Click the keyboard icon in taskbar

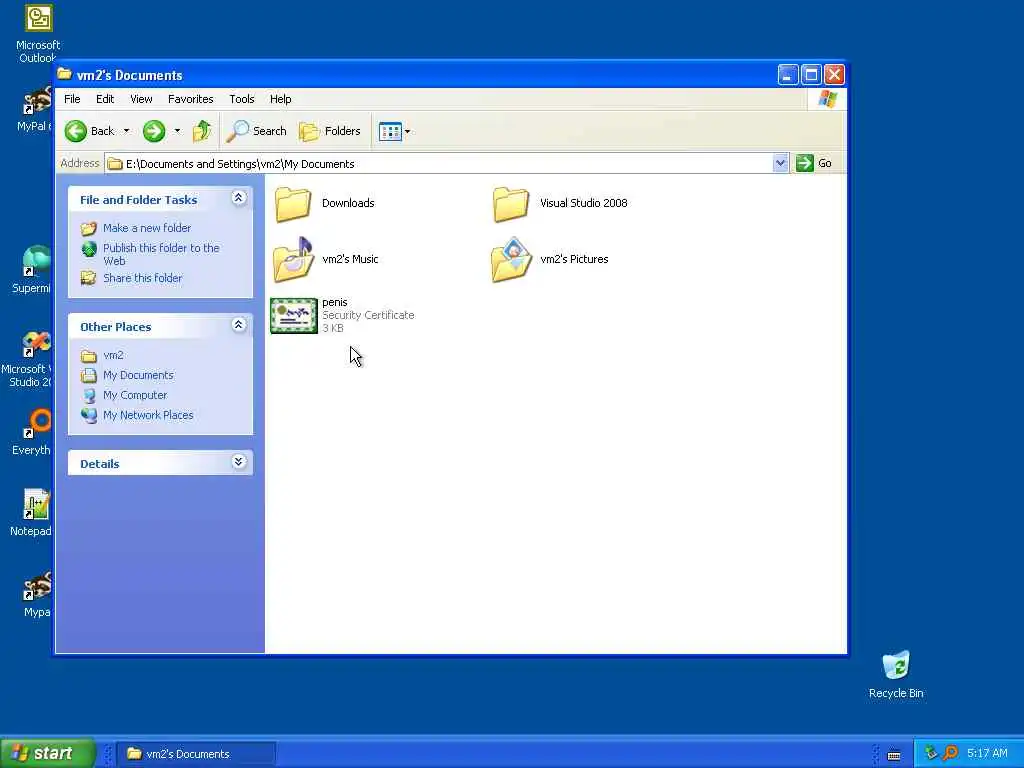coord(894,755)
